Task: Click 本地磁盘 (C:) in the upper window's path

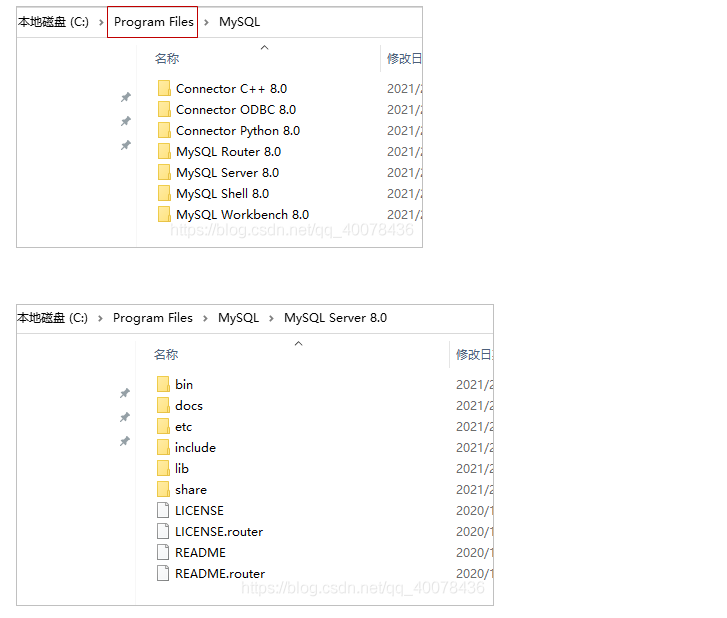Action: [53, 22]
